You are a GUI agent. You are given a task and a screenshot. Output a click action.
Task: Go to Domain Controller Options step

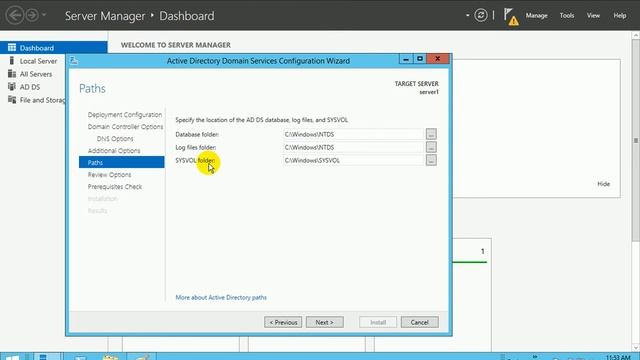(x=125, y=127)
